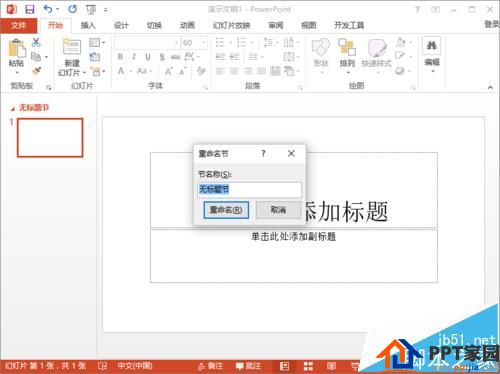Switch to the Design tab
This screenshot has width=500, height=374.
(x=121, y=25)
